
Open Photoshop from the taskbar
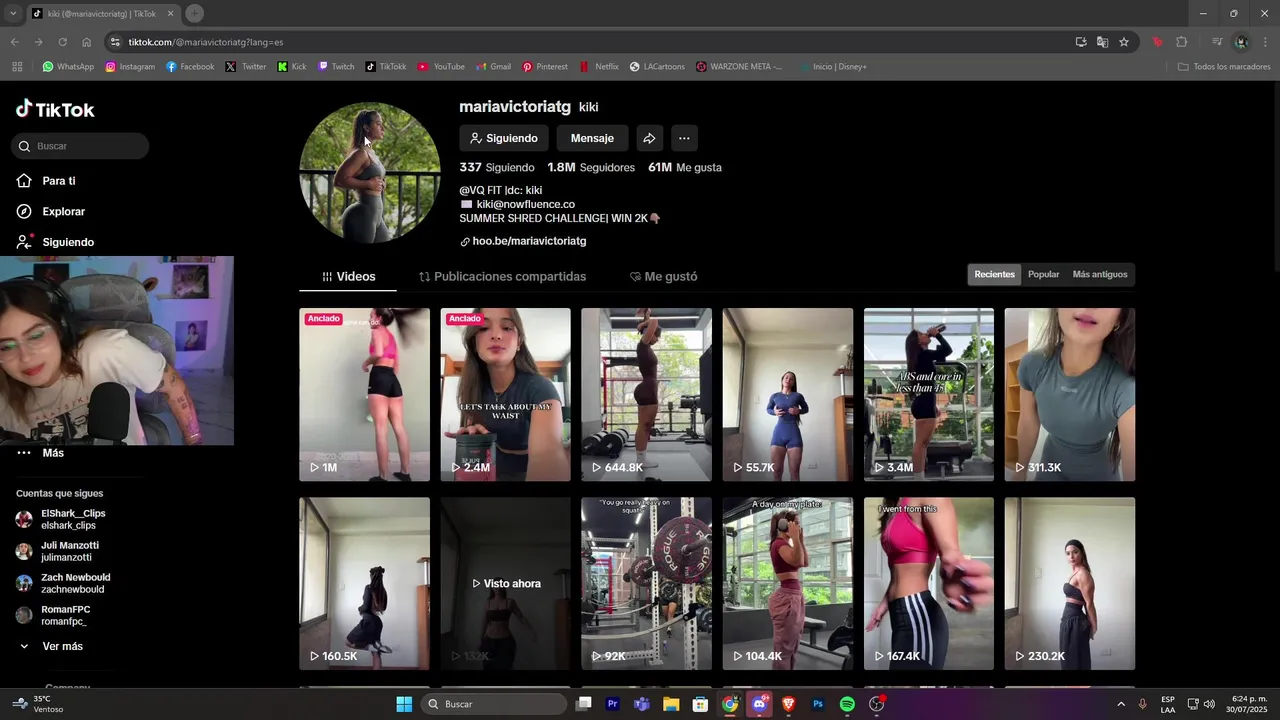pyautogui.click(x=818, y=704)
